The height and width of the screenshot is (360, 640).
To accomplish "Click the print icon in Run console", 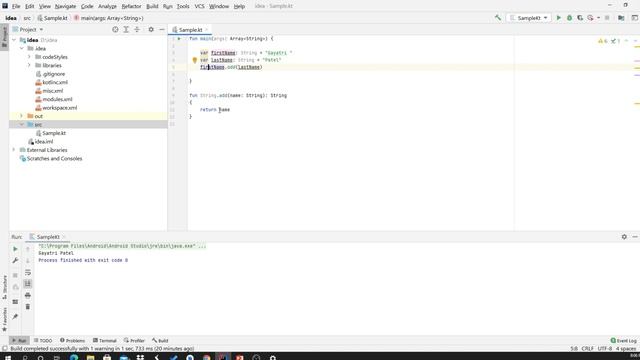I will click(28, 295).
